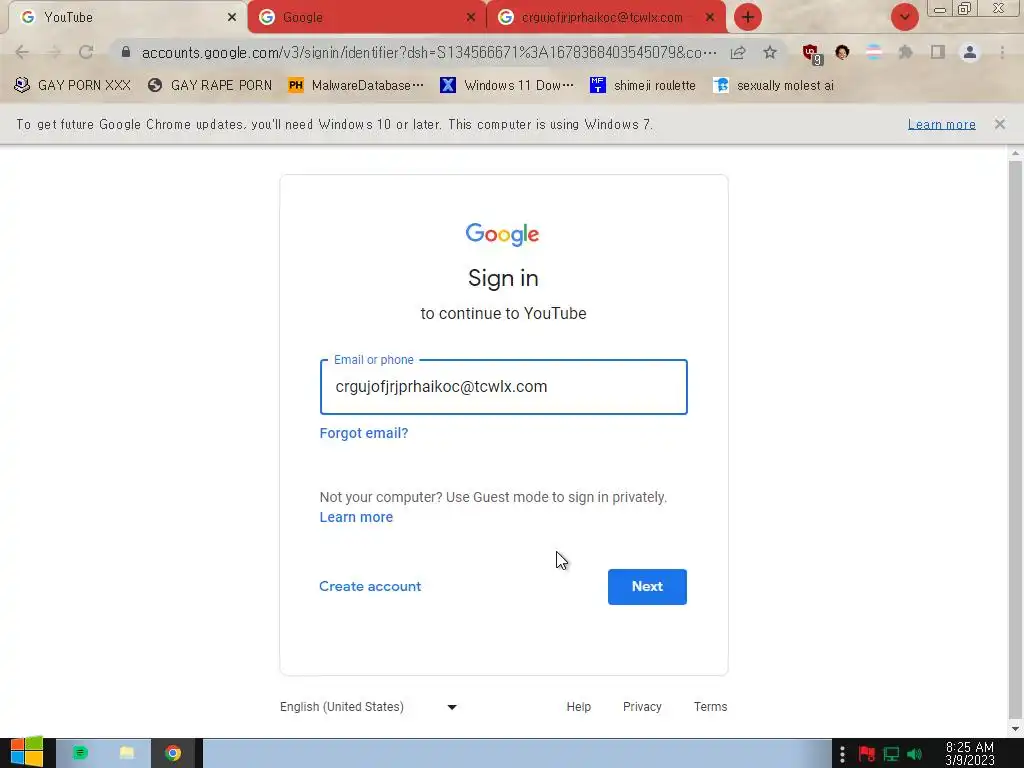
Task: Restore down the Chrome window
Action: 965,9
